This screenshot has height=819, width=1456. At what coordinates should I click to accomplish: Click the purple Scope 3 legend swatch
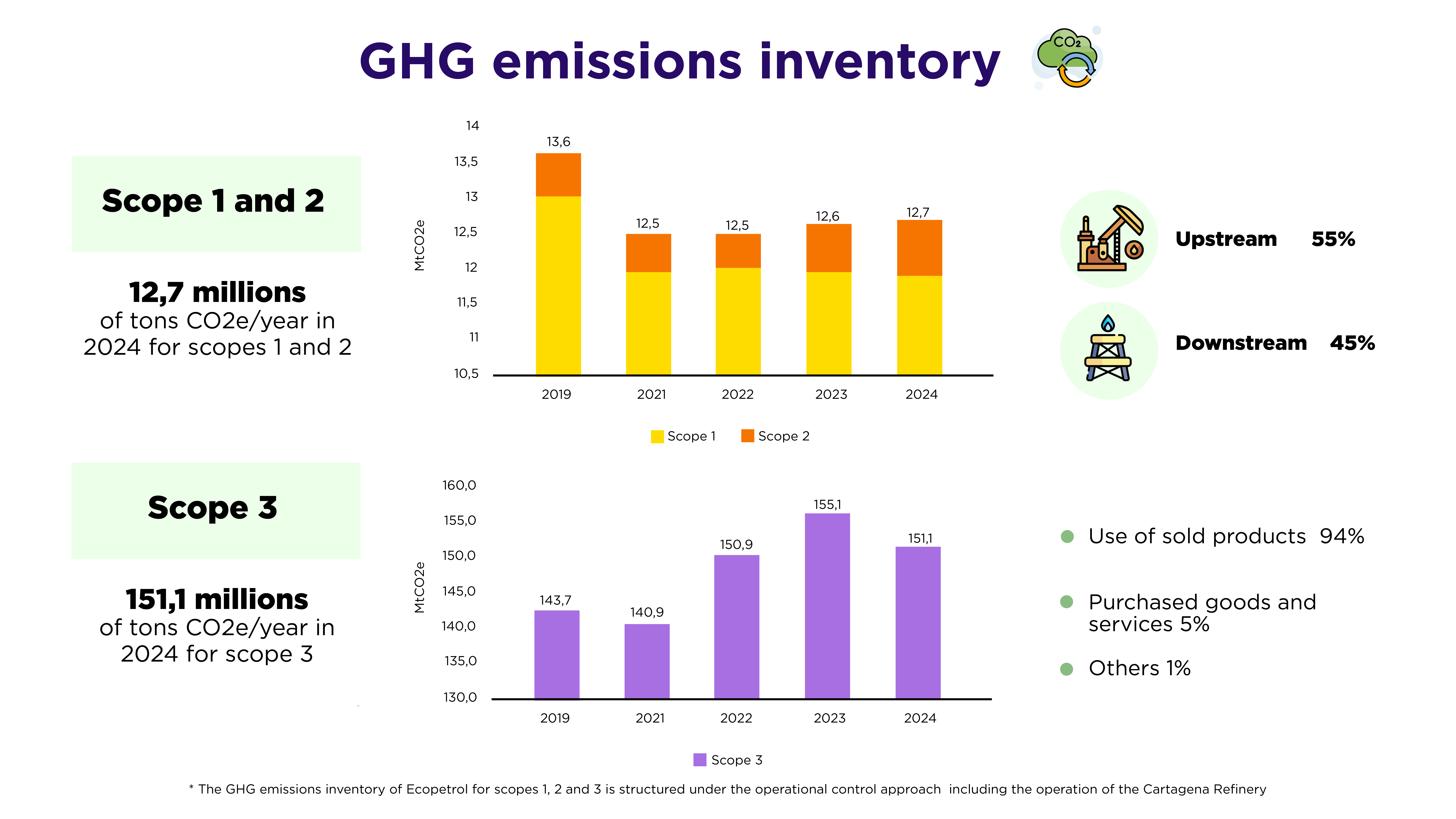[x=700, y=760]
